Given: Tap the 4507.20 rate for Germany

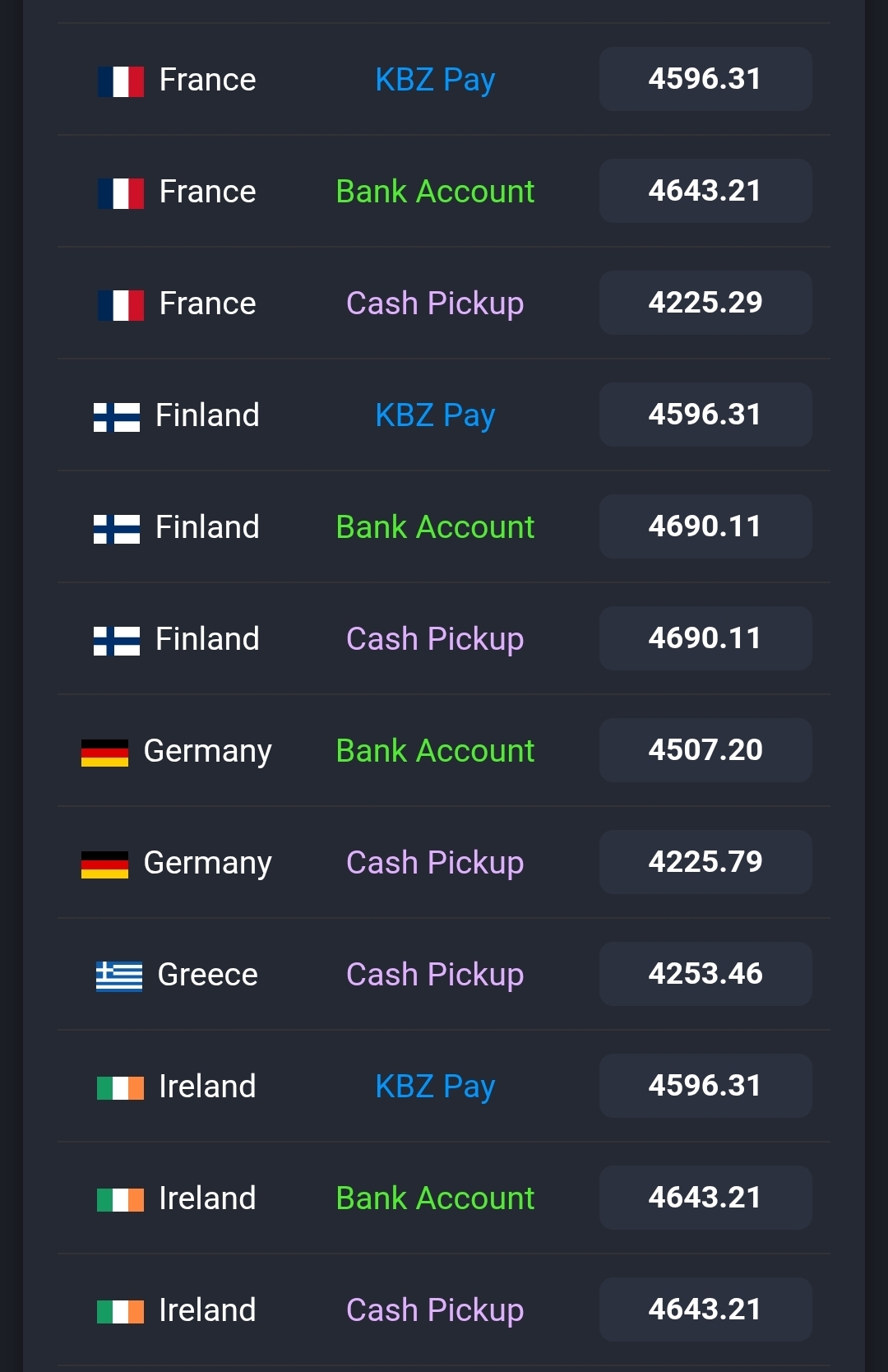Looking at the screenshot, I should click(x=705, y=750).
